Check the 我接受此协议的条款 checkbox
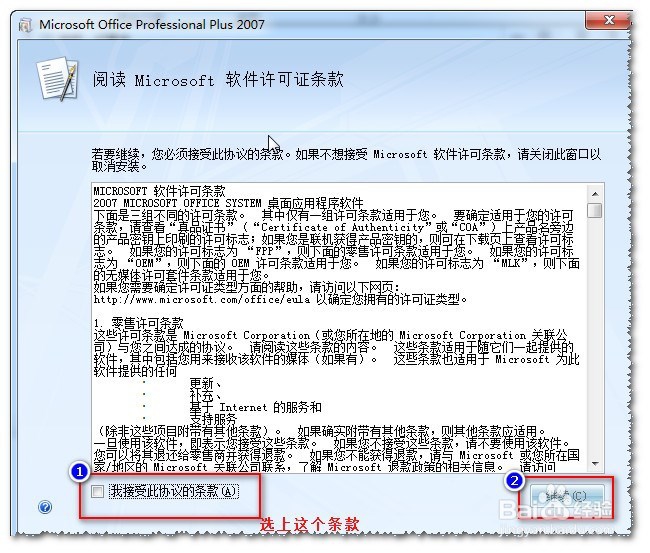The width and height of the screenshot is (650, 553). [98, 492]
